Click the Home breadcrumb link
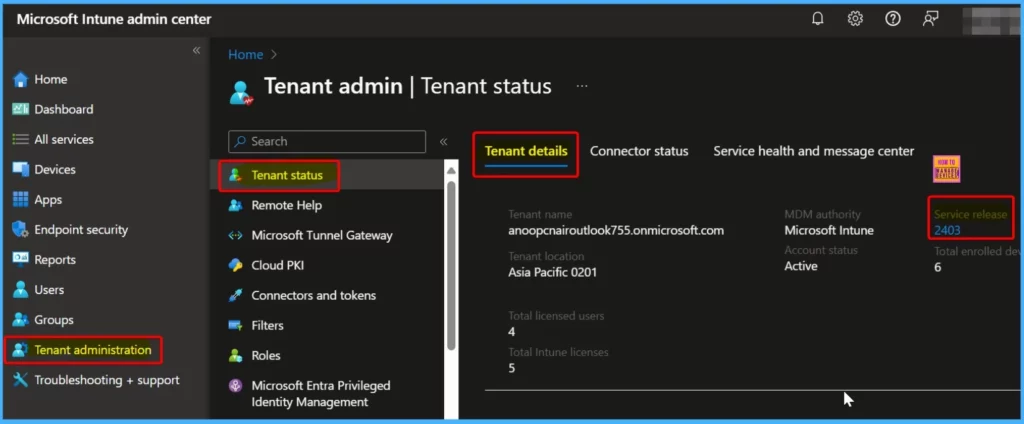This screenshot has width=1024, height=424. 246,55
